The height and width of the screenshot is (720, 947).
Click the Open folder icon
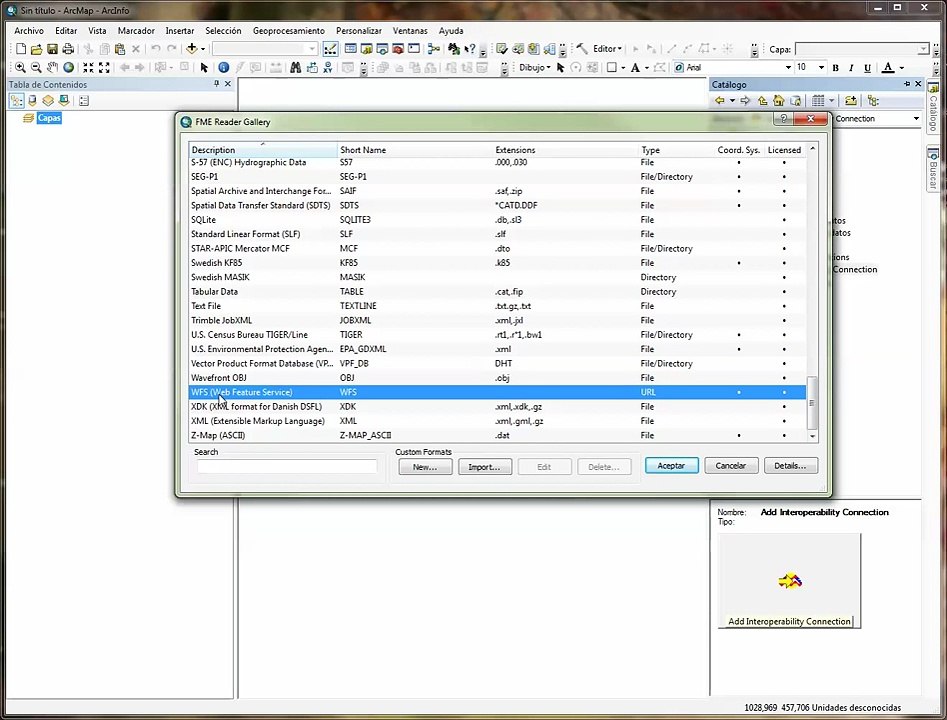coord(36,49)
